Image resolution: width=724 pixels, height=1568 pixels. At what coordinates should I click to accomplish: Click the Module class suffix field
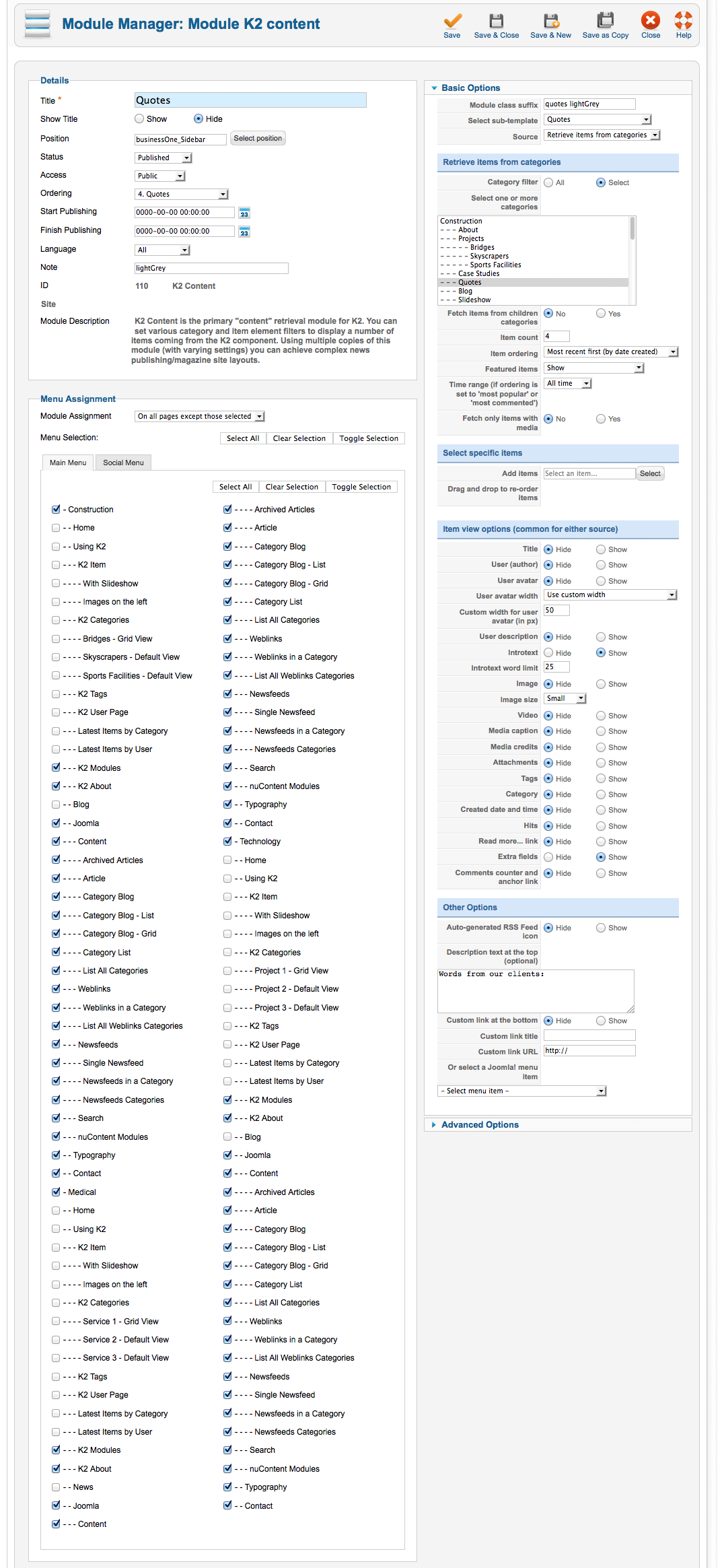[589, 104]
